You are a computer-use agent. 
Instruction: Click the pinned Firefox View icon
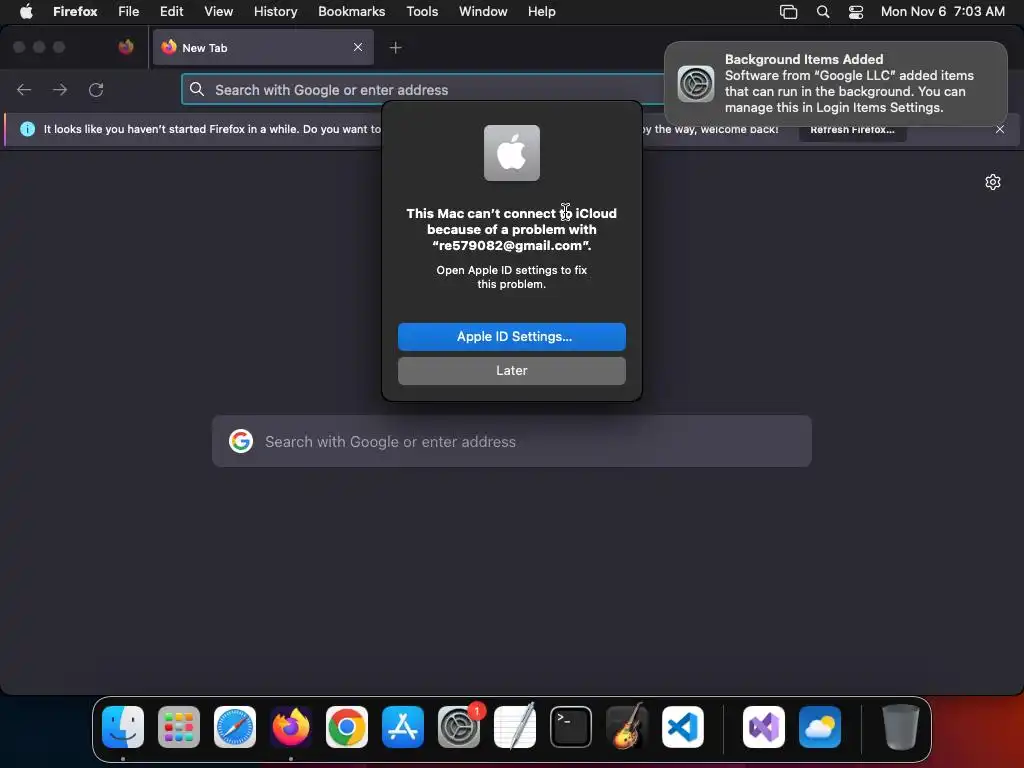click(126, 47)
